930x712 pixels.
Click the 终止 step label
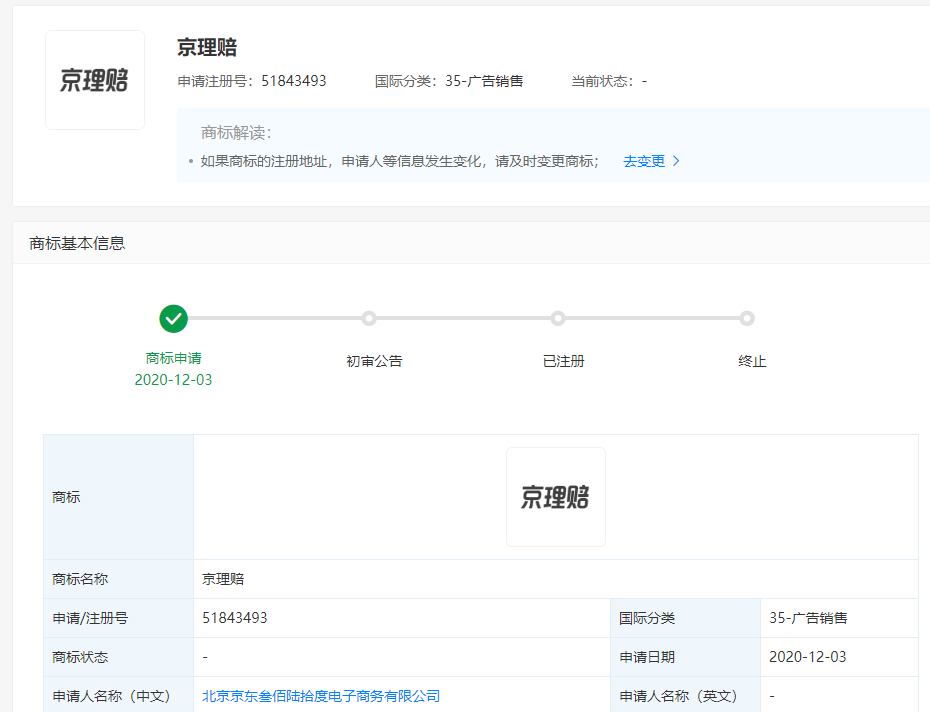coord(752,361)
